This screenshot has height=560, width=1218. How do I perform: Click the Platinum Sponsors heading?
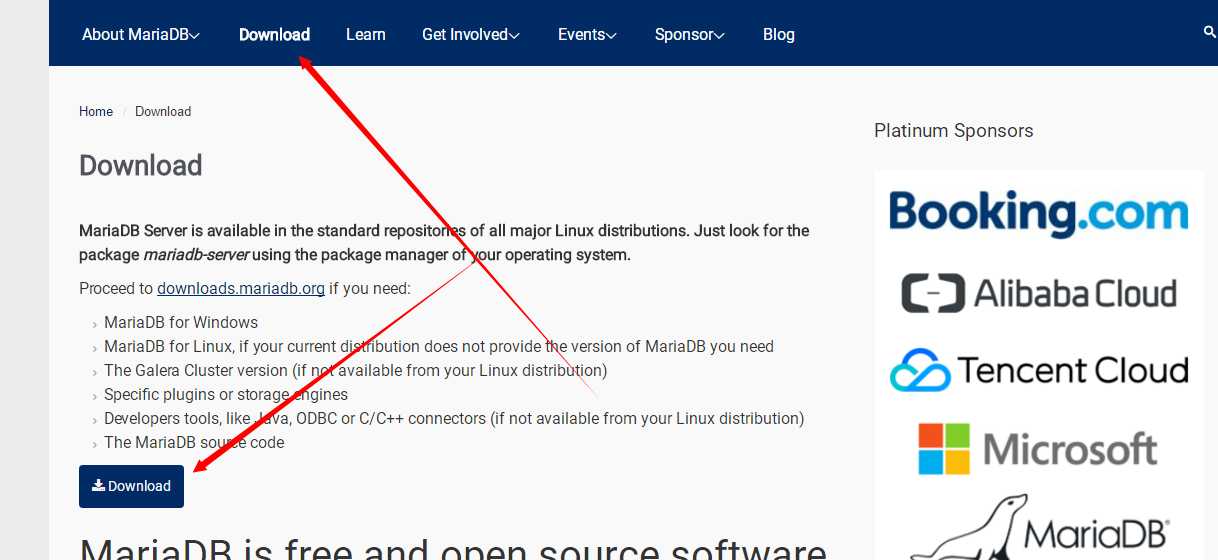[953, 131]
